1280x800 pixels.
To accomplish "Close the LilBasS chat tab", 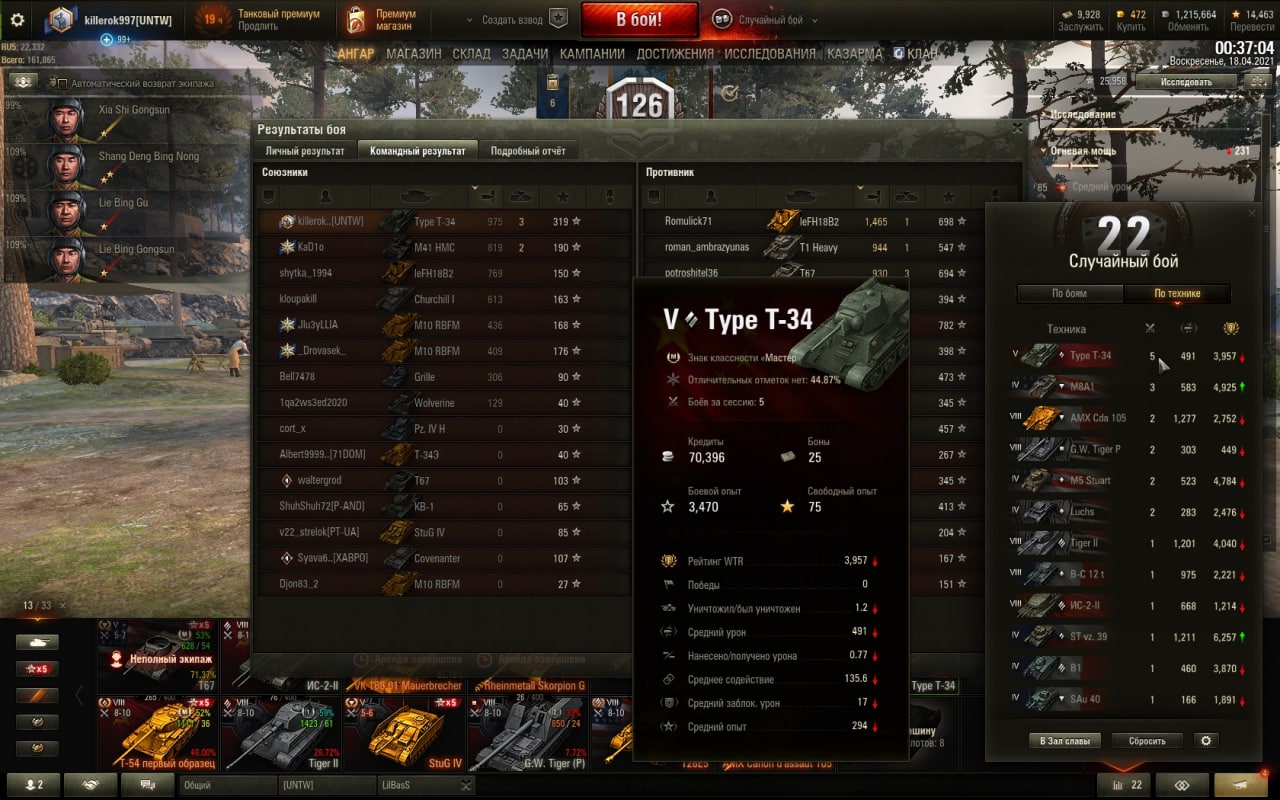I will 467,786.
